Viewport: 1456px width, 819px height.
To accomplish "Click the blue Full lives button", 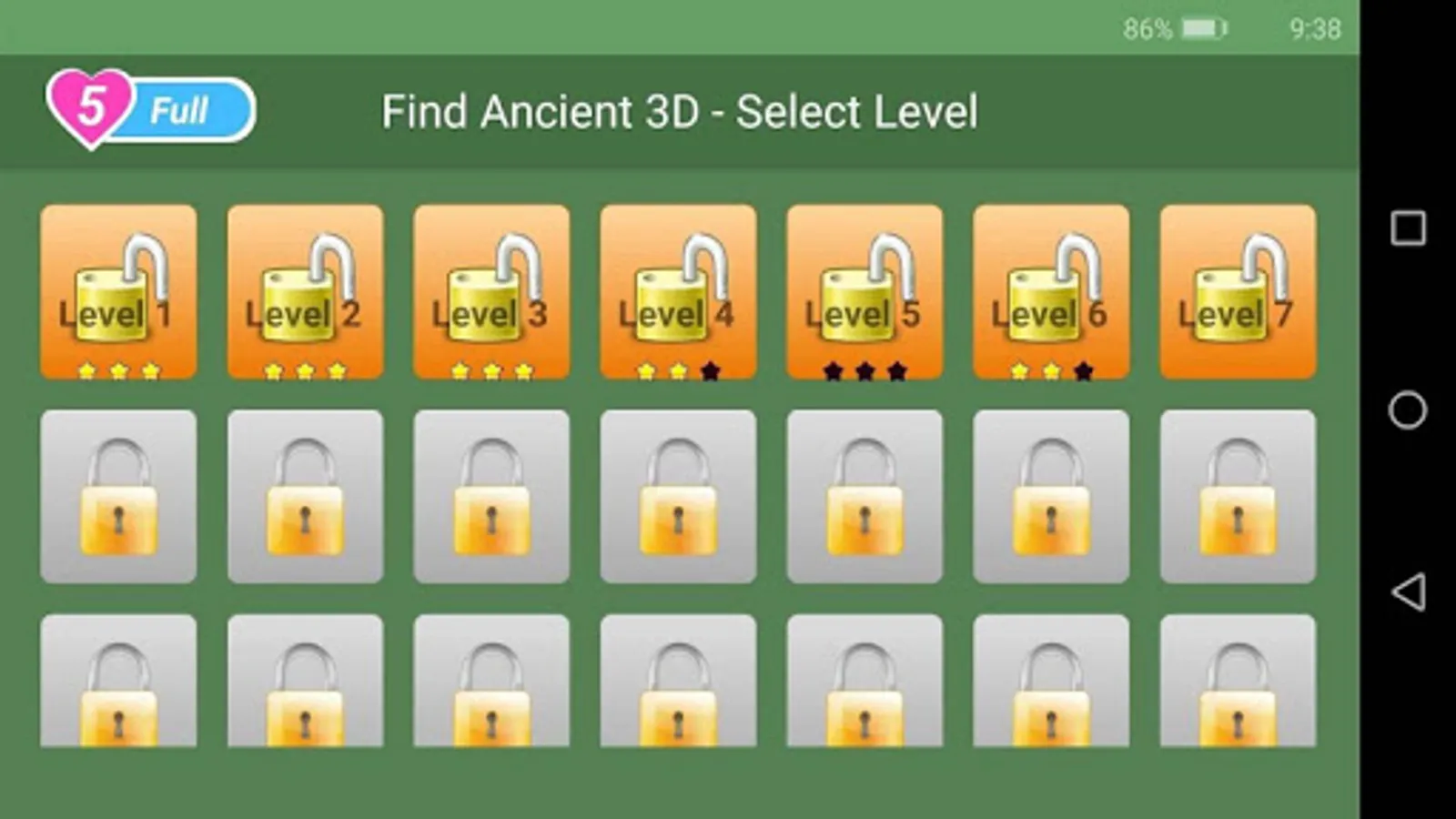I will tap(191, 110).
